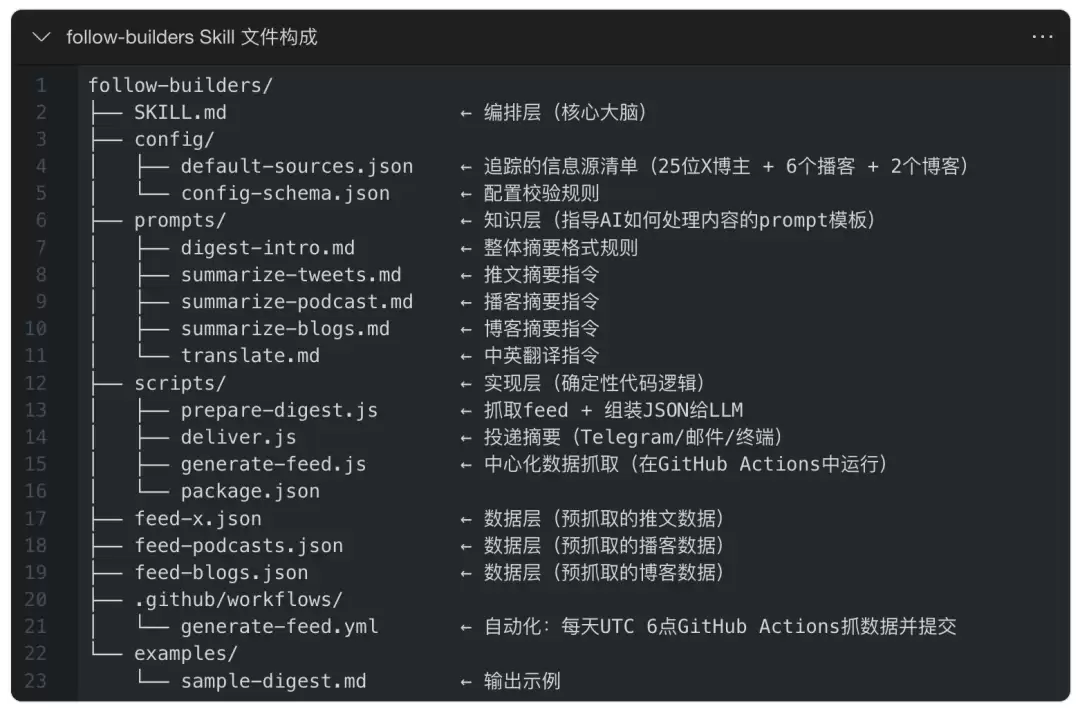Click summarize-podcast.md entry
Screen dimensions: 1080x709
297,302
